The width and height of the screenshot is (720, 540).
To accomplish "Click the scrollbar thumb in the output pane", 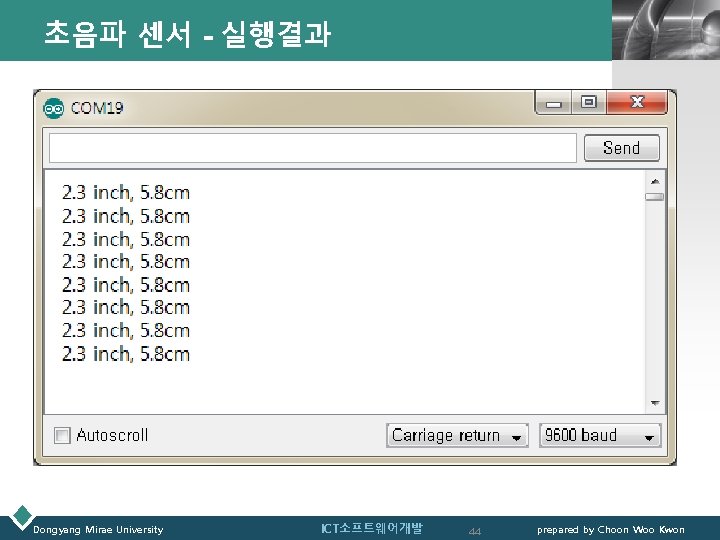I will (x=654, y=197).
